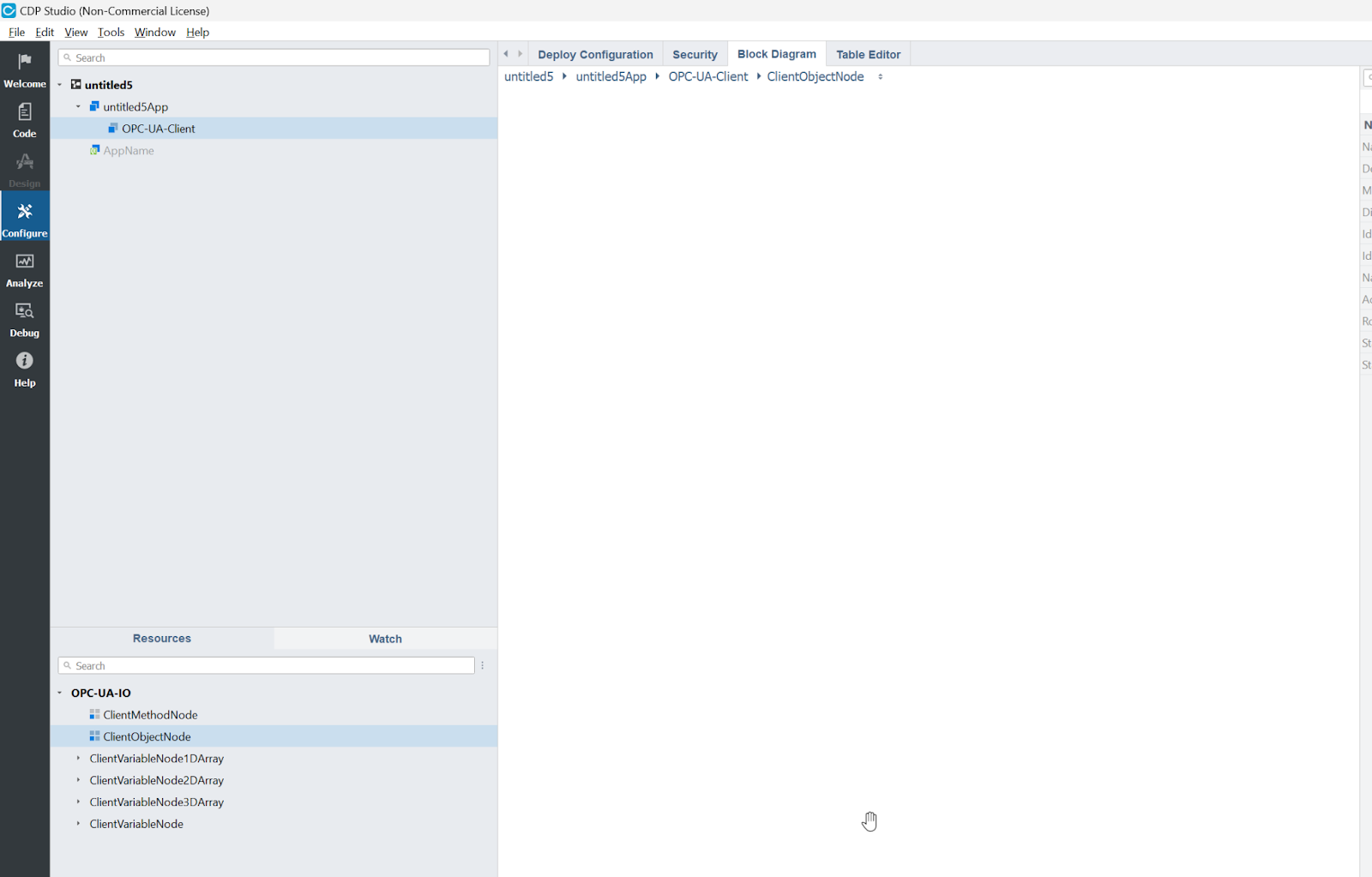Switch to Debug mode
This screenshot has width=1372, height=877.
(x=25, y=319)
